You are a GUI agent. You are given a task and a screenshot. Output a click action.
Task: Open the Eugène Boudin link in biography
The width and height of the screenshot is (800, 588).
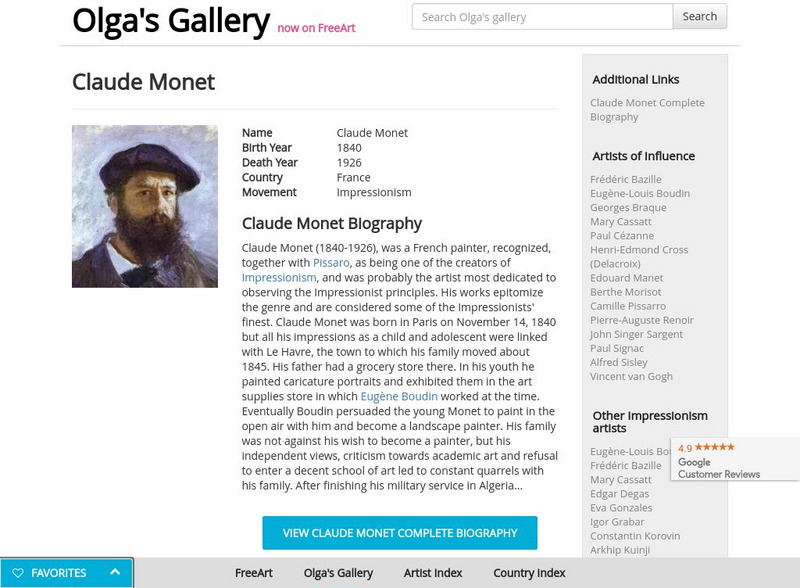point(399,397)
